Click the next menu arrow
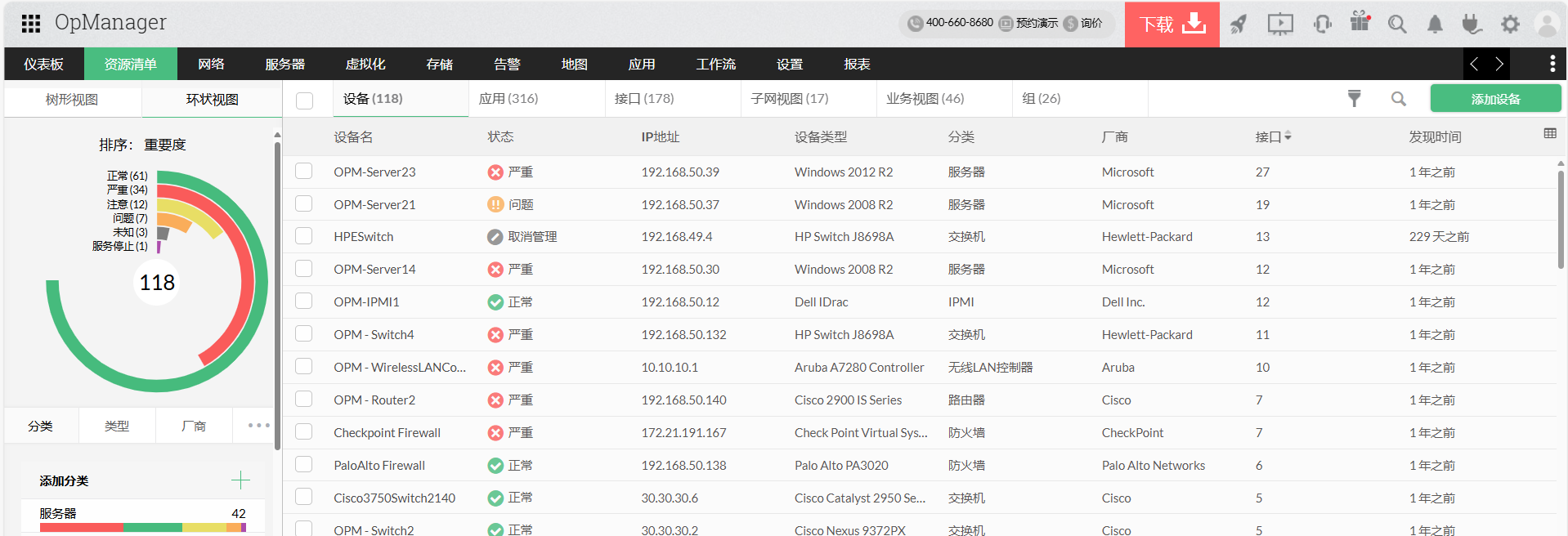This screenshot has height=536, width=1568. coord(1499,64)
